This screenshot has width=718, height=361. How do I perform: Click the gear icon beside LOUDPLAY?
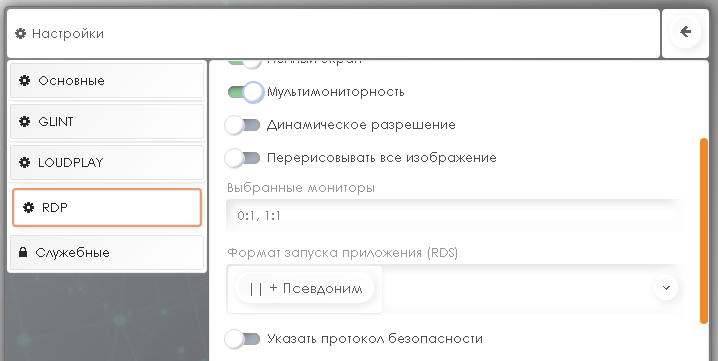[x=24, y=162]
